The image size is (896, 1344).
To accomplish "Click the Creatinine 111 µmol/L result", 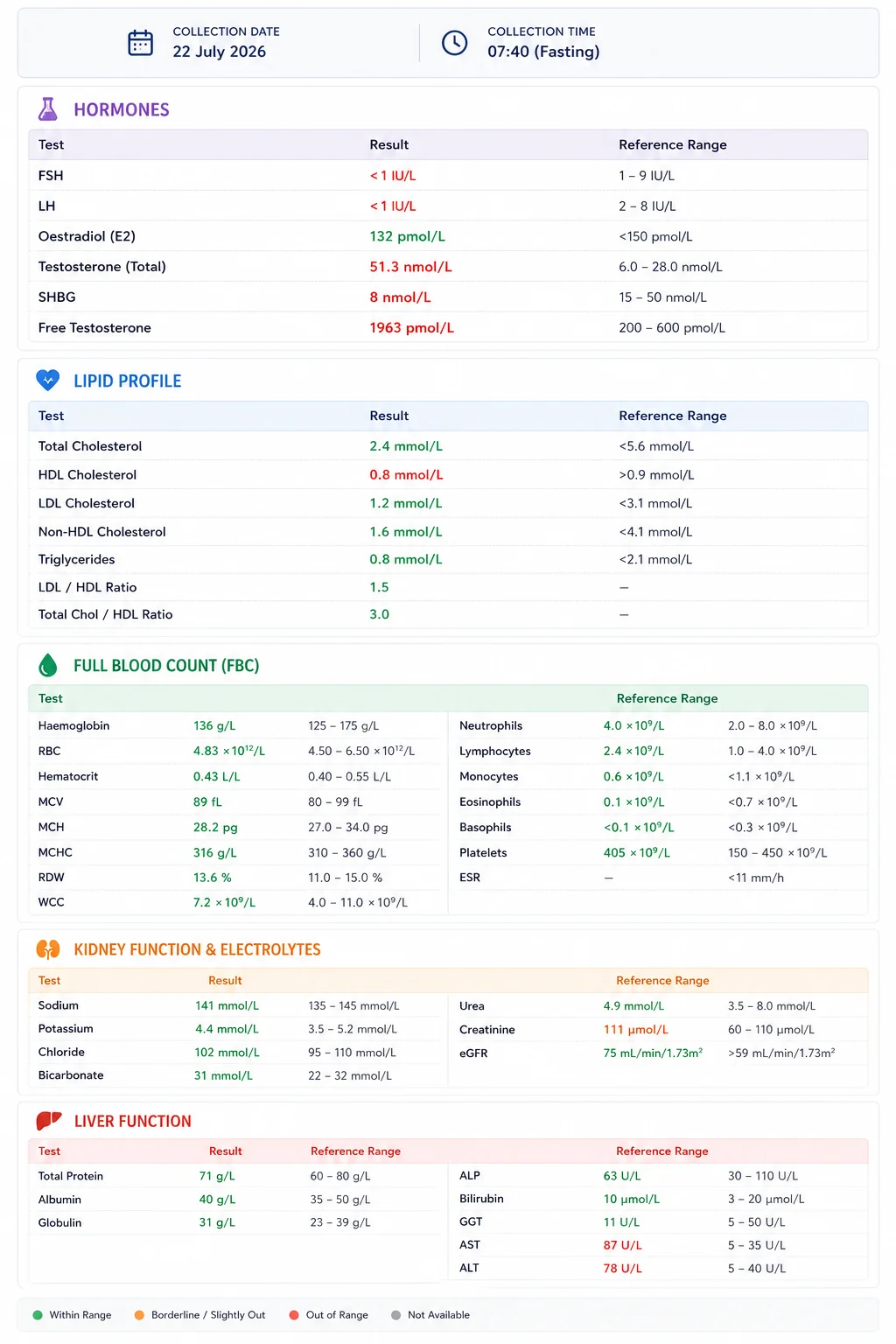I will point(635,1030).
